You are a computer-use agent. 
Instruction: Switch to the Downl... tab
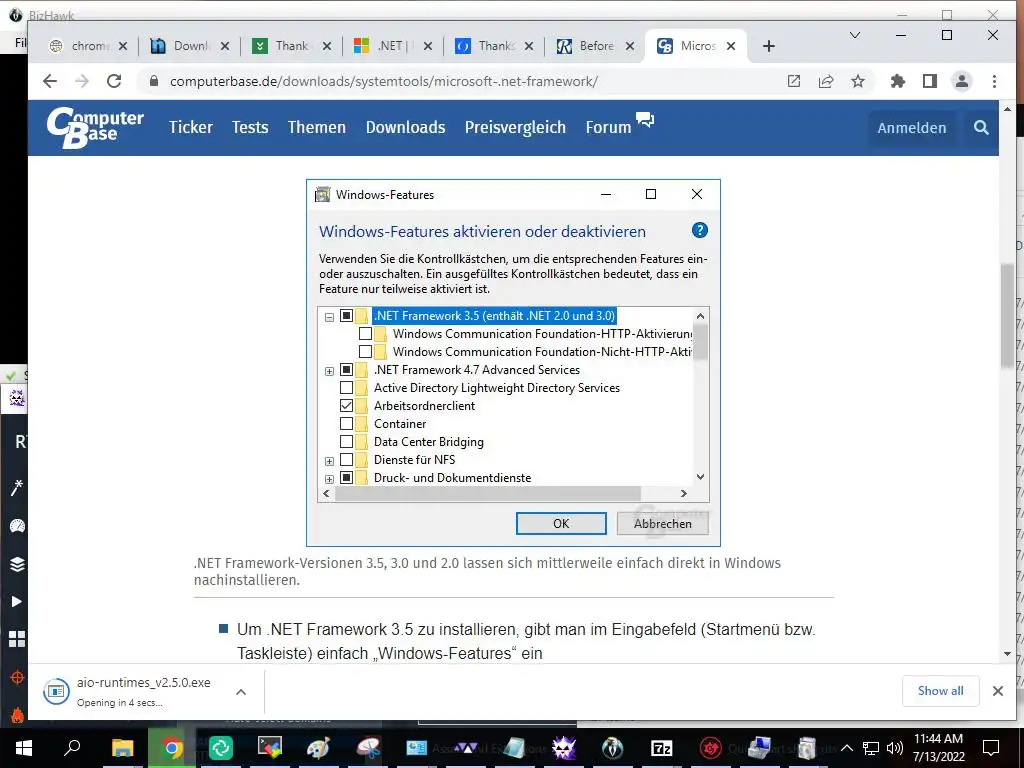(x=189, y=46)
